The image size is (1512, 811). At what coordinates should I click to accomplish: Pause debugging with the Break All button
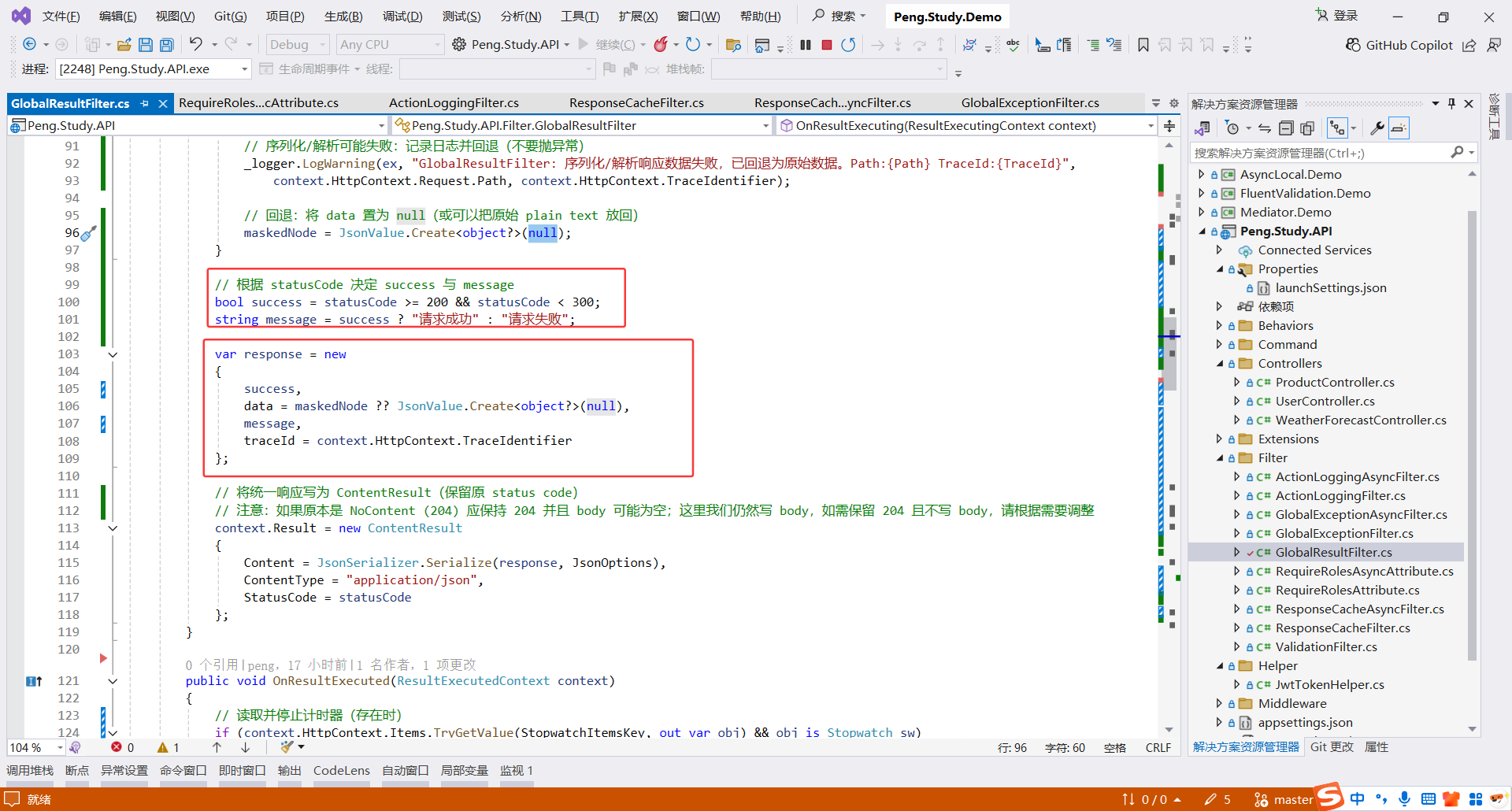pos(805,45)
